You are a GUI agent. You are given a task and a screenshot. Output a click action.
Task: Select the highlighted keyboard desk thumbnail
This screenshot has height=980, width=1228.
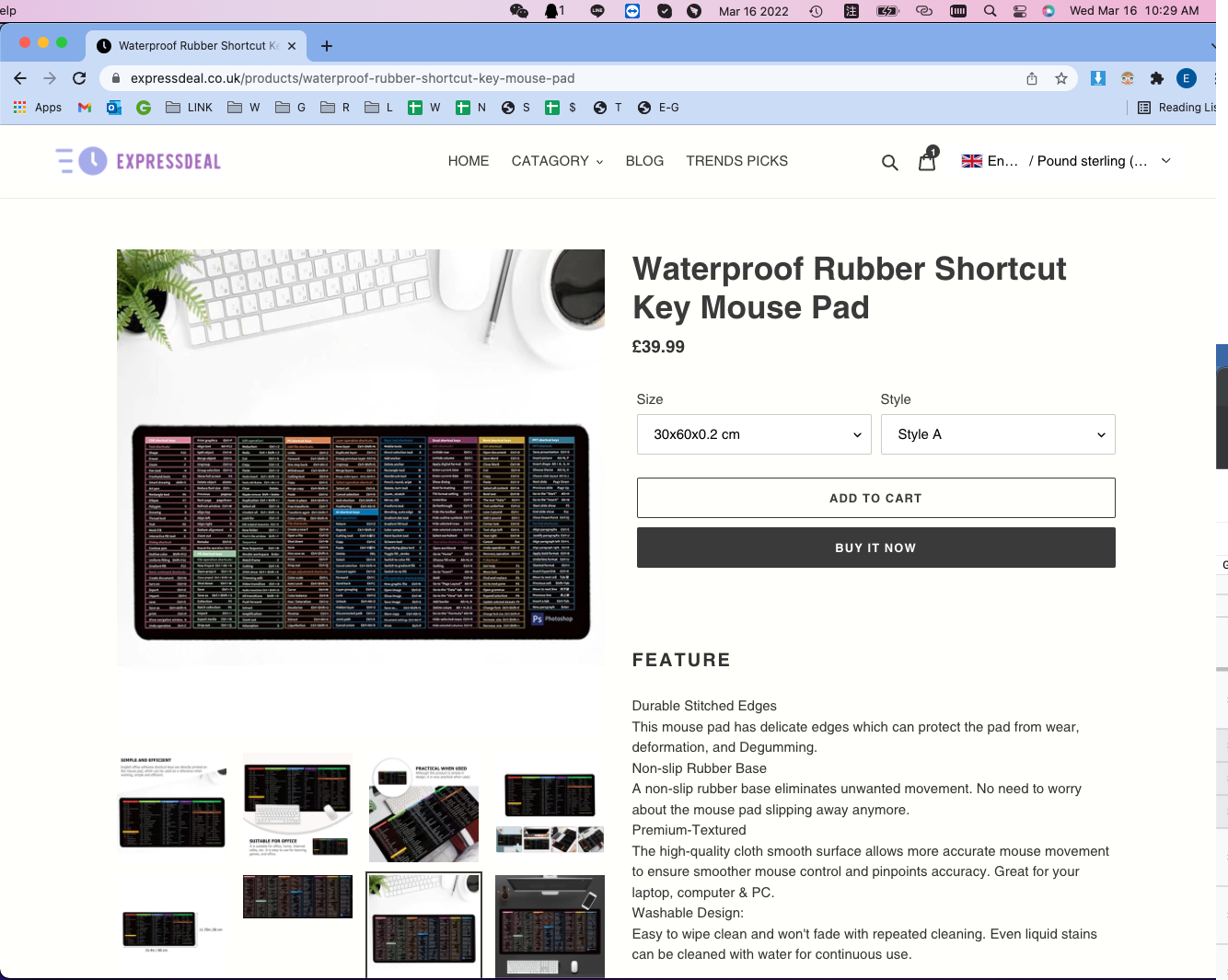pyautogui.click(x=423, y=927)
